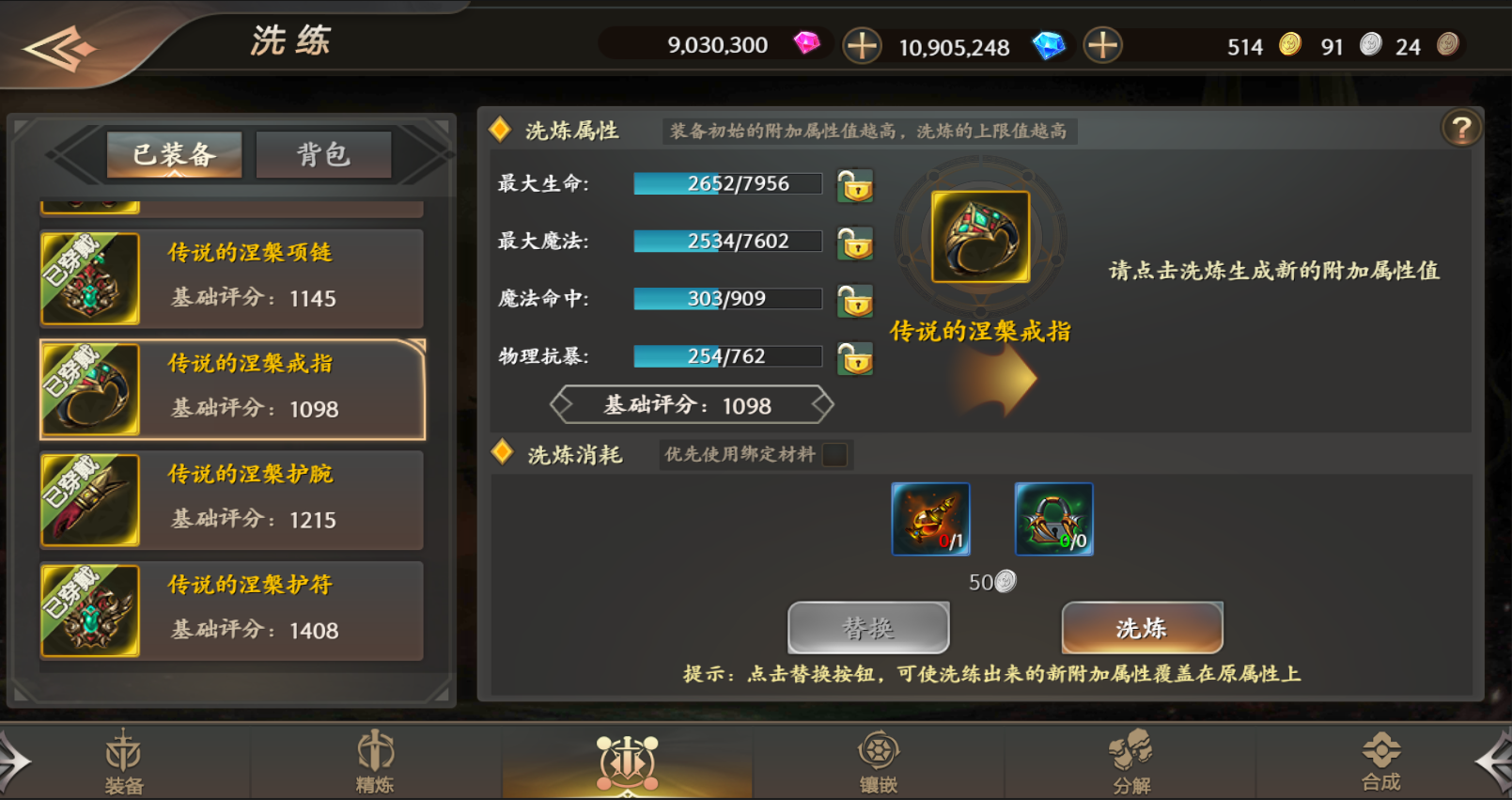Enable 优先使用绑定材料 checkbox
Viewport: 1512px width, 800px height.
click(x=834, y=455)
